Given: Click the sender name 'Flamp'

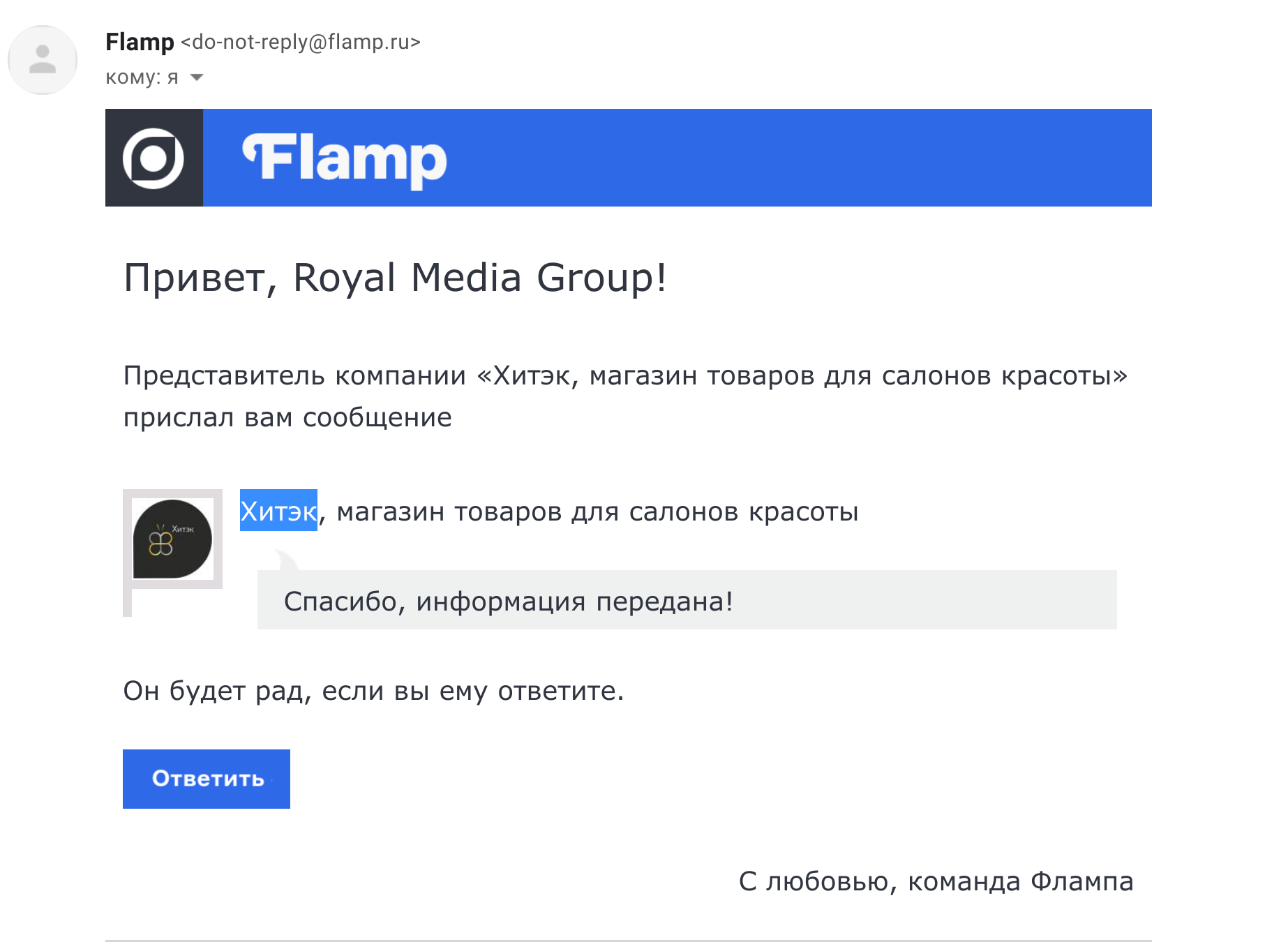Looking at the screenshot, I should coord(140,42).
